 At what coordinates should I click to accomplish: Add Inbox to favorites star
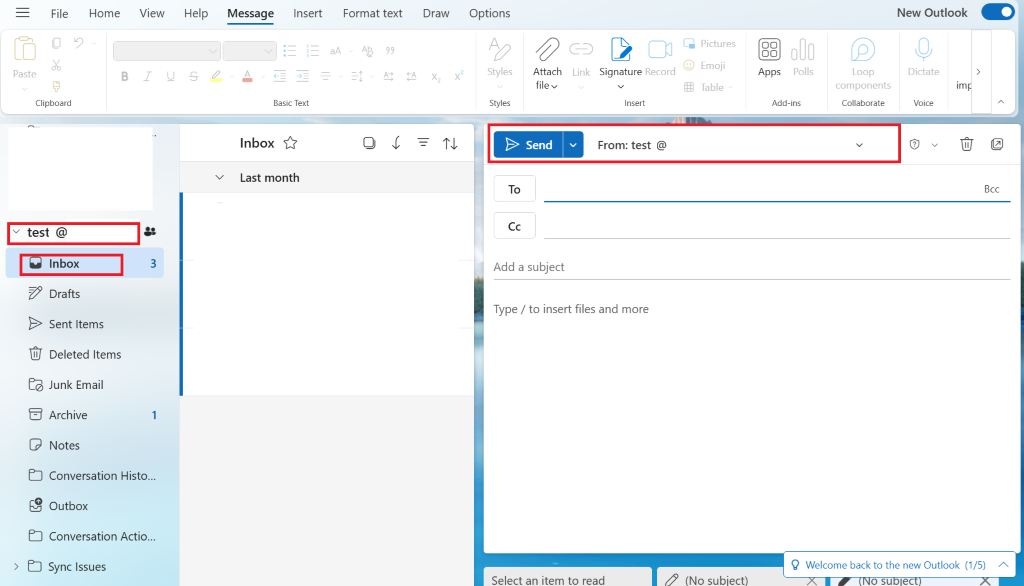291,143
